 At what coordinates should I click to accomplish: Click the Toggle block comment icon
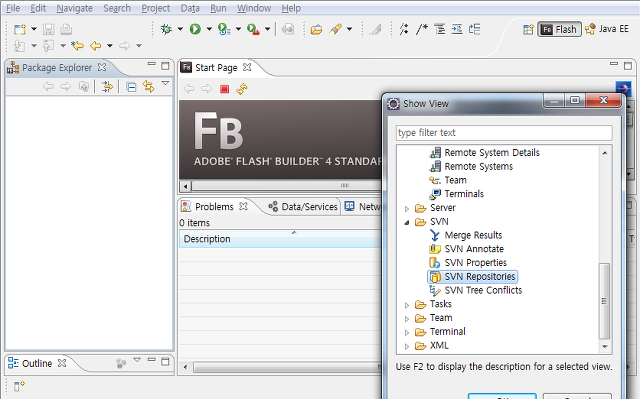click(x=422, y=29)
